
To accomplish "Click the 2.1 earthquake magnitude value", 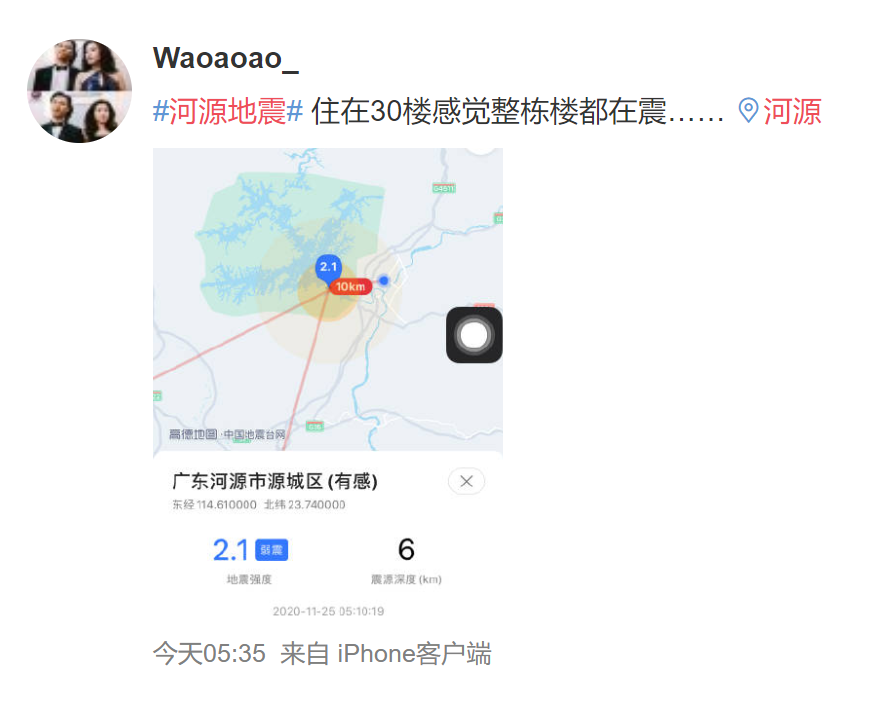I will 230,550.
